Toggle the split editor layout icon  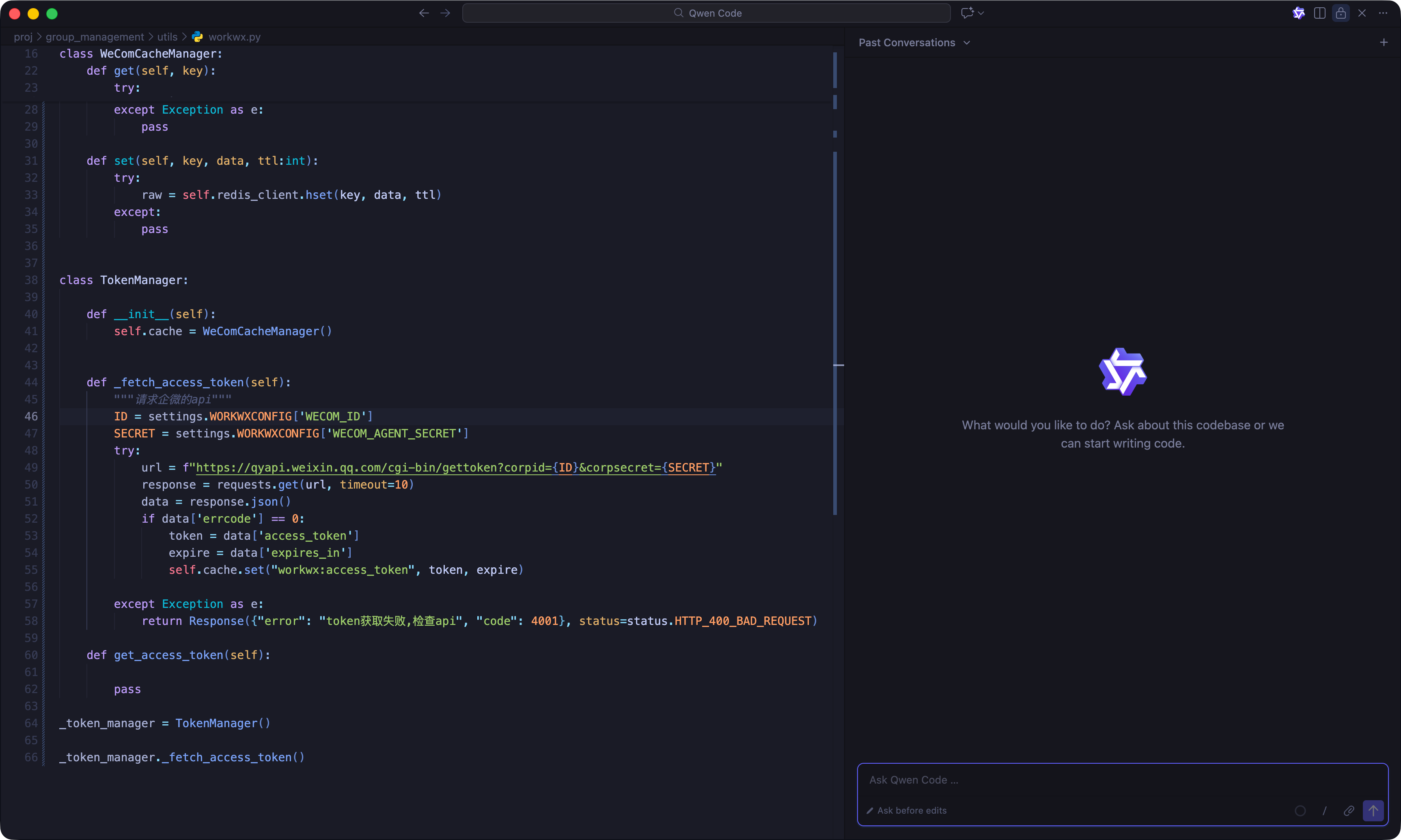click(1319, 13)
